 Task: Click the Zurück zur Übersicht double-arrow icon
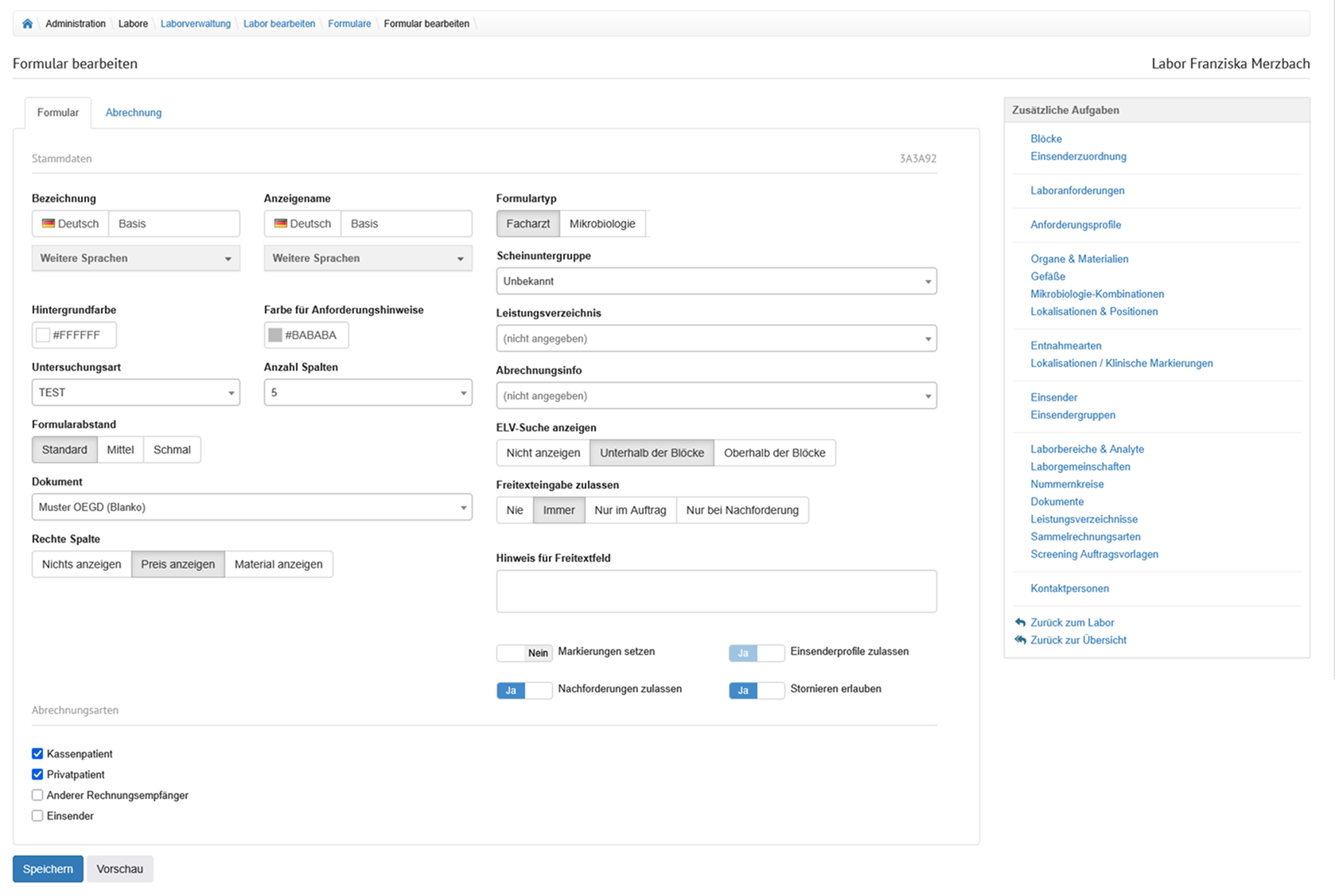(x=1020, y=640)
